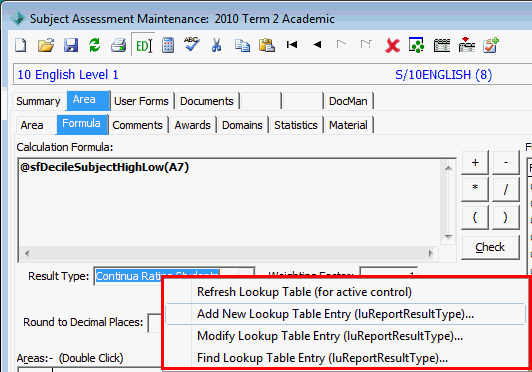The height and width of the screenshot is (372, 532).
Task: Select the Formula sub-tab
Action: tap(82, 124)
